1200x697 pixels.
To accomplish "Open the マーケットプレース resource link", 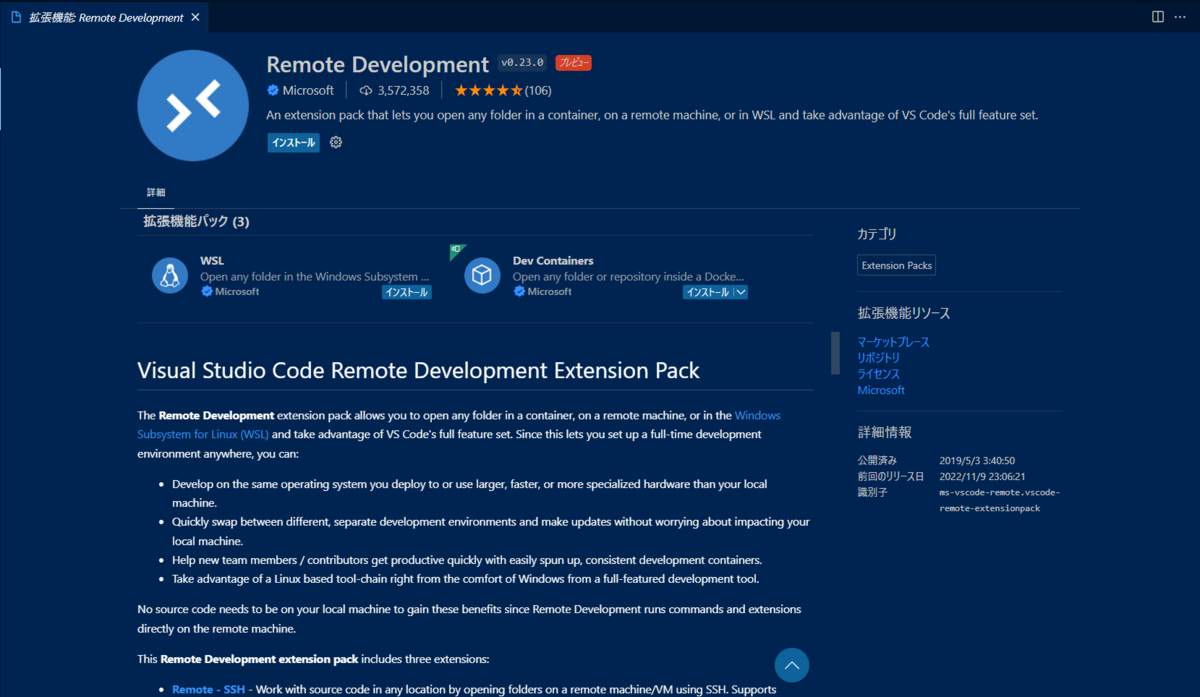I will tap(893, 342).
